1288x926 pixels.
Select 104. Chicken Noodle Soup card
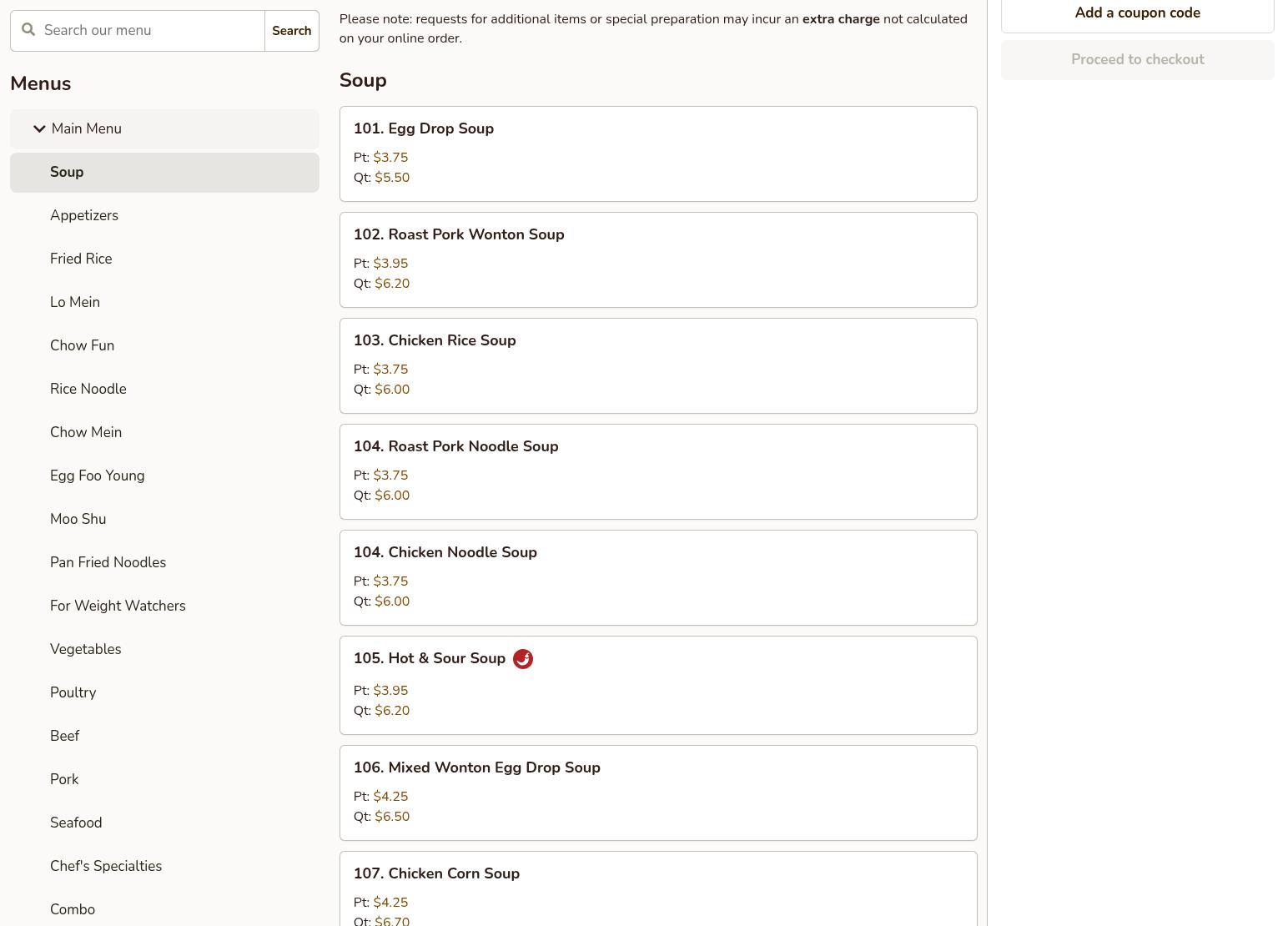(x=657, y=577)
